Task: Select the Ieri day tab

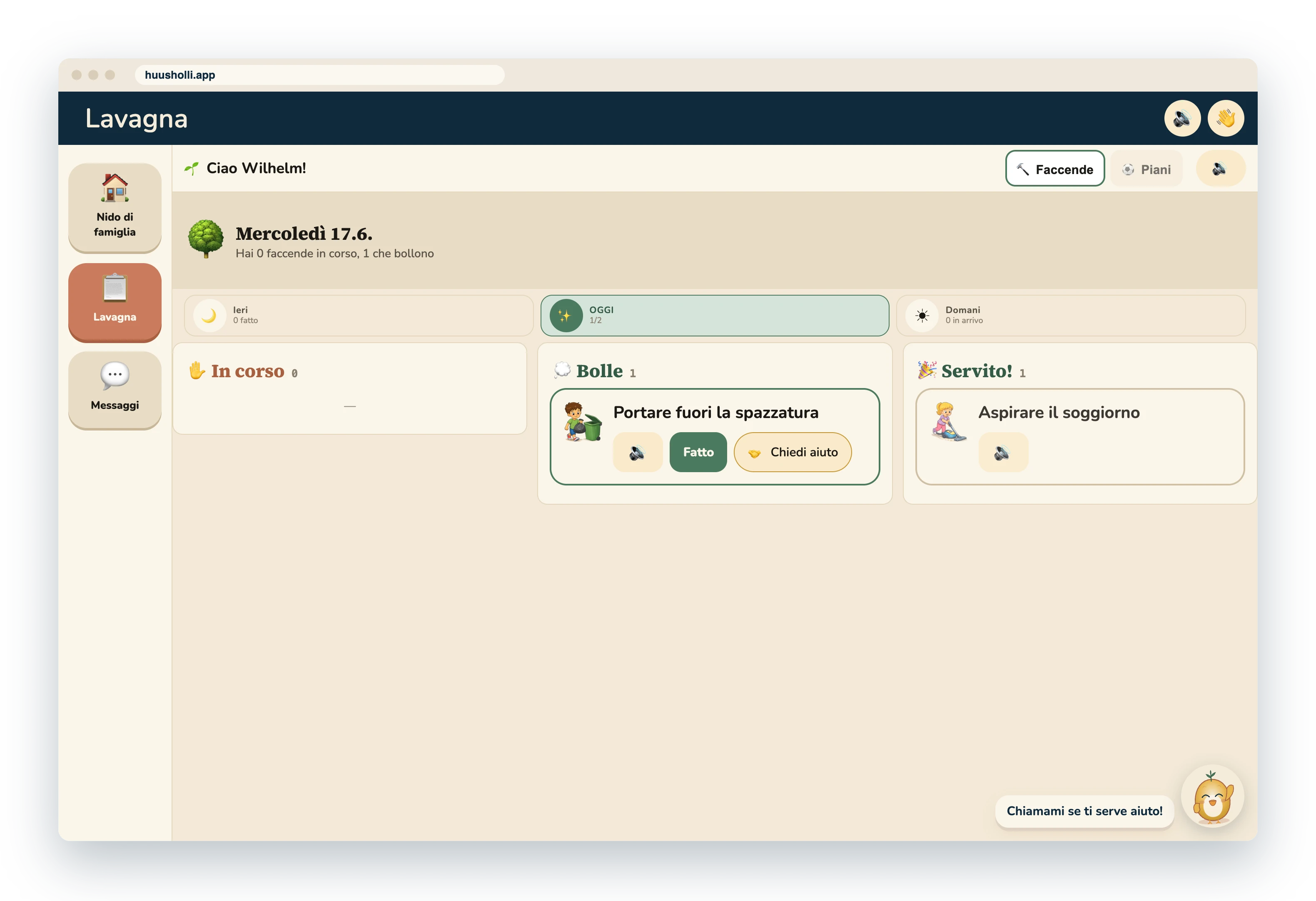Action: click(x=359, y=316)
